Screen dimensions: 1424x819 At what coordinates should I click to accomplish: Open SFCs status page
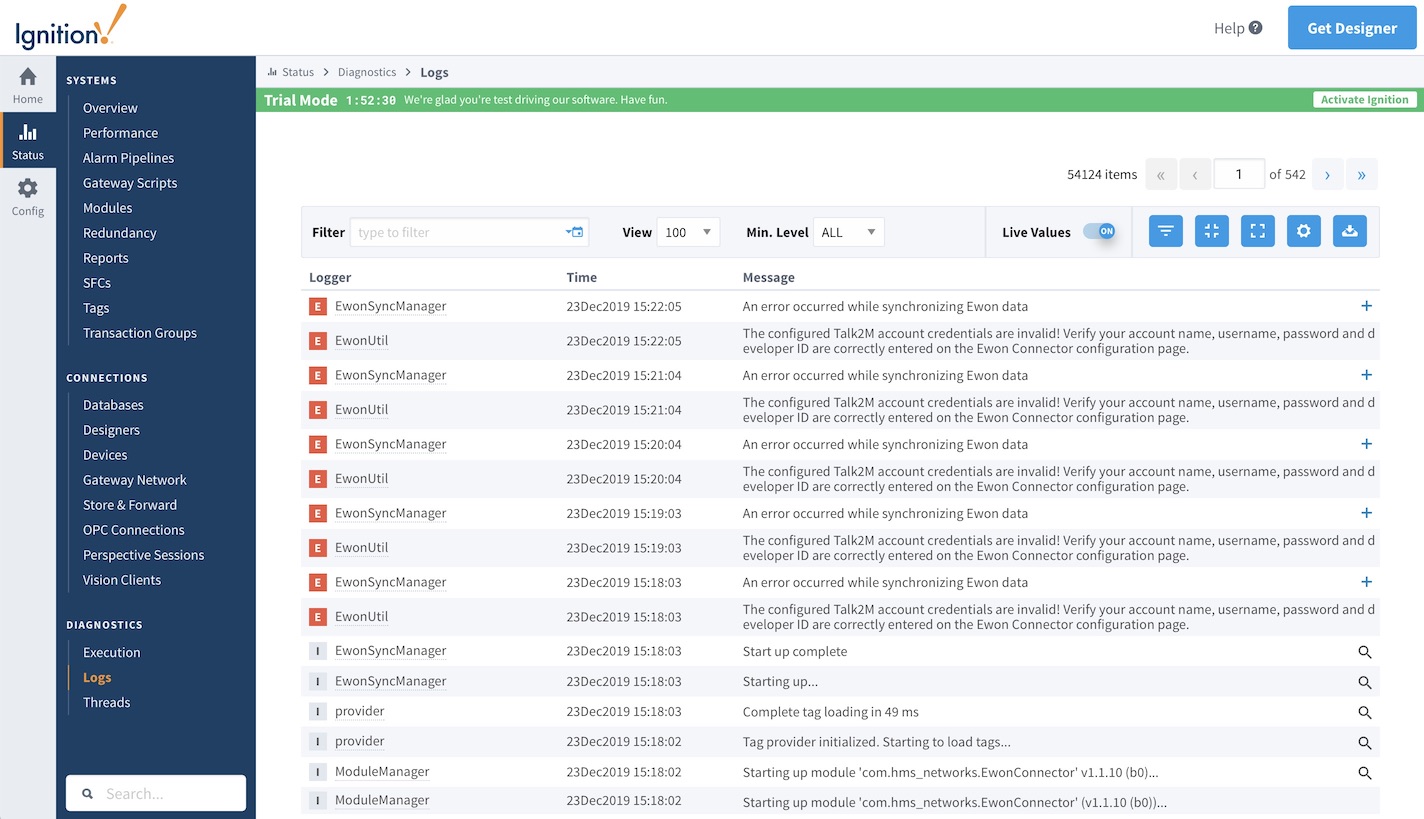(x=97, y=283)
